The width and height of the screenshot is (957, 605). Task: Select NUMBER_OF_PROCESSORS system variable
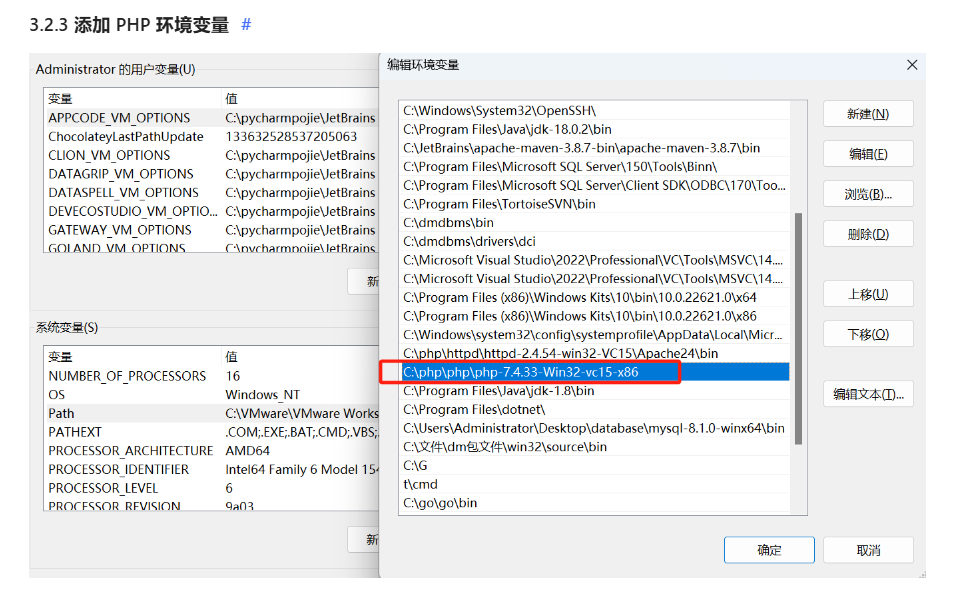click(x=211, y=376)
